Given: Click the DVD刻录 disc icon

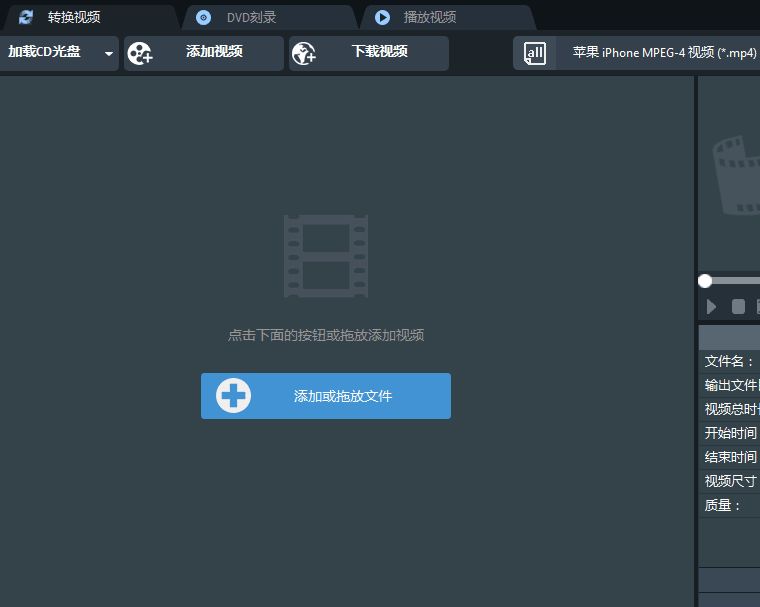Looking at the screenshot, I should click(203, 17).
